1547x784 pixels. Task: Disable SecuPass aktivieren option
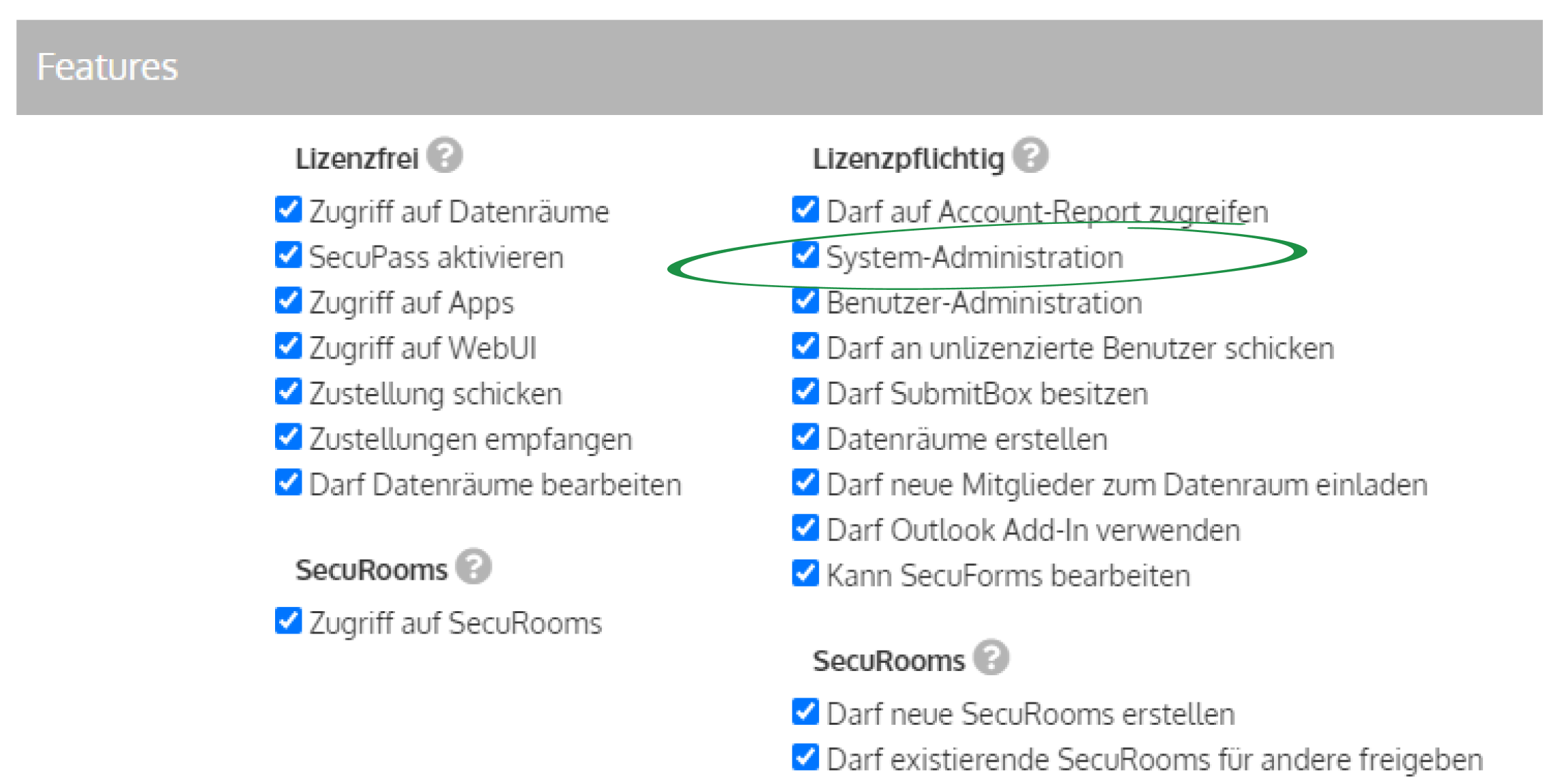pos(289,255)
